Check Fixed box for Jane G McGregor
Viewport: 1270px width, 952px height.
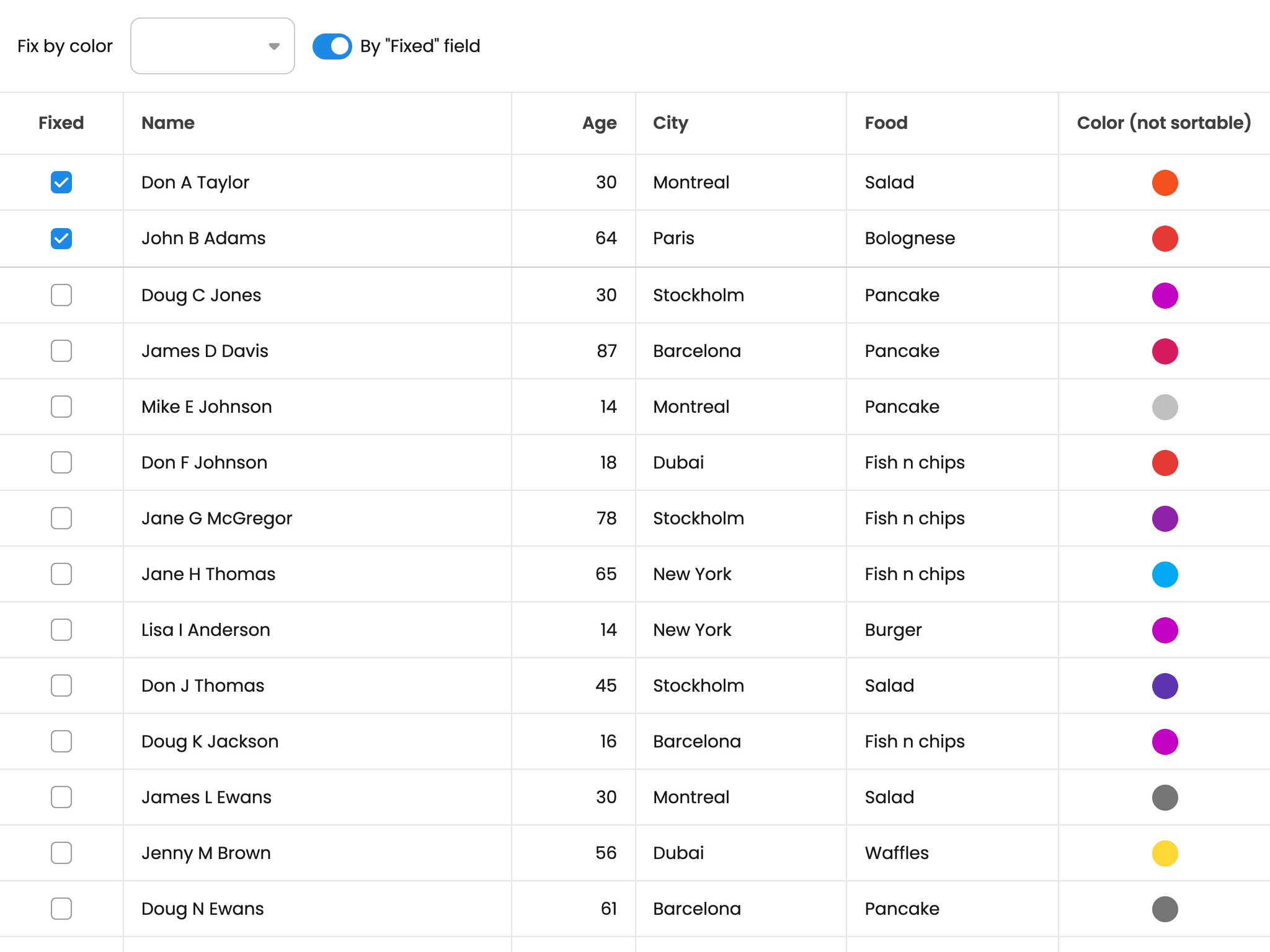(x=61, y=518)
